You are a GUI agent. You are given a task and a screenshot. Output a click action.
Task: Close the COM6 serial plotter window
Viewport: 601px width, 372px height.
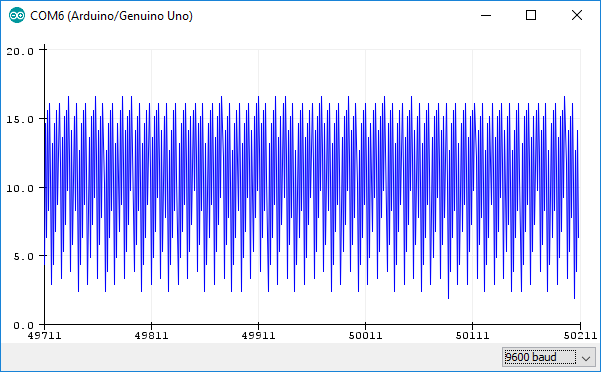click(576, 15)
